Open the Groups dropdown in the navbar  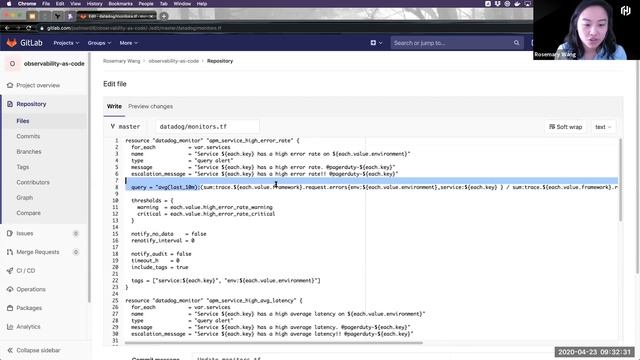(x=99, y=43)
